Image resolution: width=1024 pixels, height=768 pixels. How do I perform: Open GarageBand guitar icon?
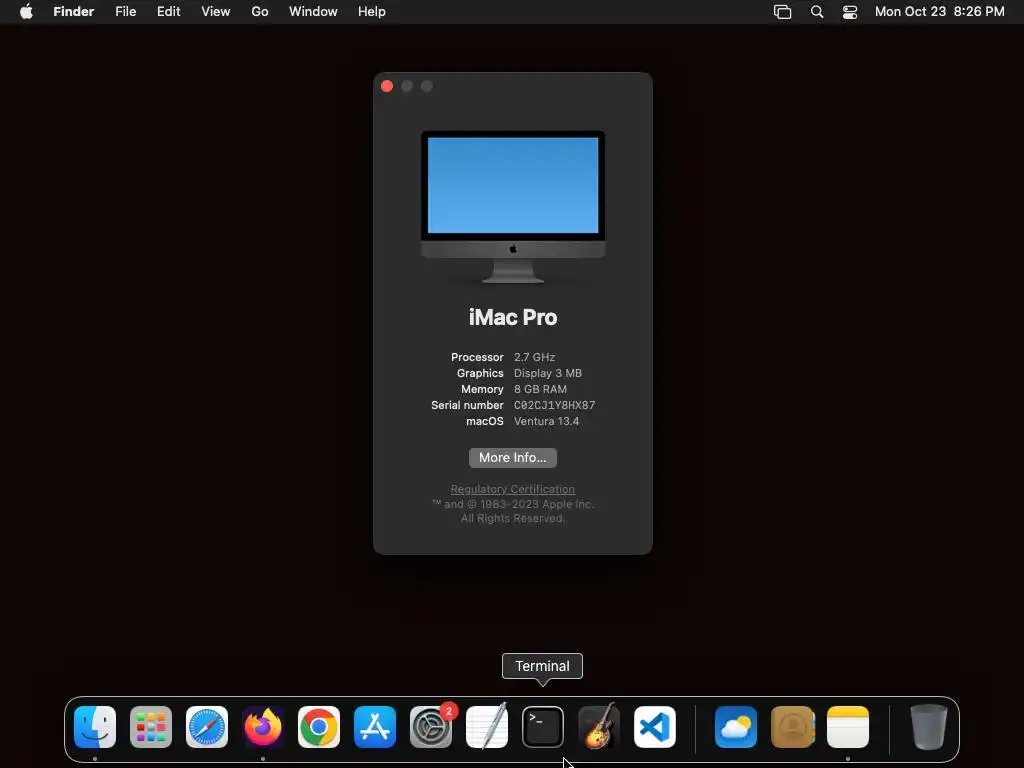(x=599, y=726)
